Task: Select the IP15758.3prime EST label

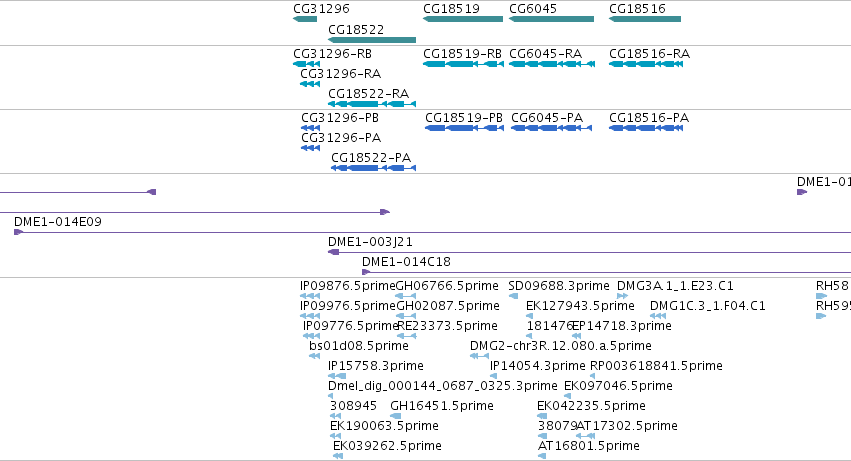Action: 376,367
